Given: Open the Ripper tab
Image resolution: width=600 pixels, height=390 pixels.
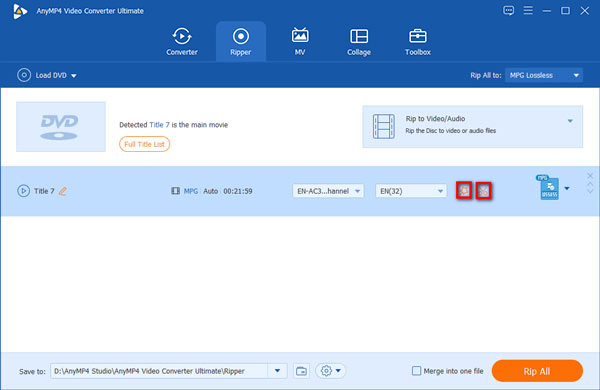Looking at the screenshot, I should (241, 41).
